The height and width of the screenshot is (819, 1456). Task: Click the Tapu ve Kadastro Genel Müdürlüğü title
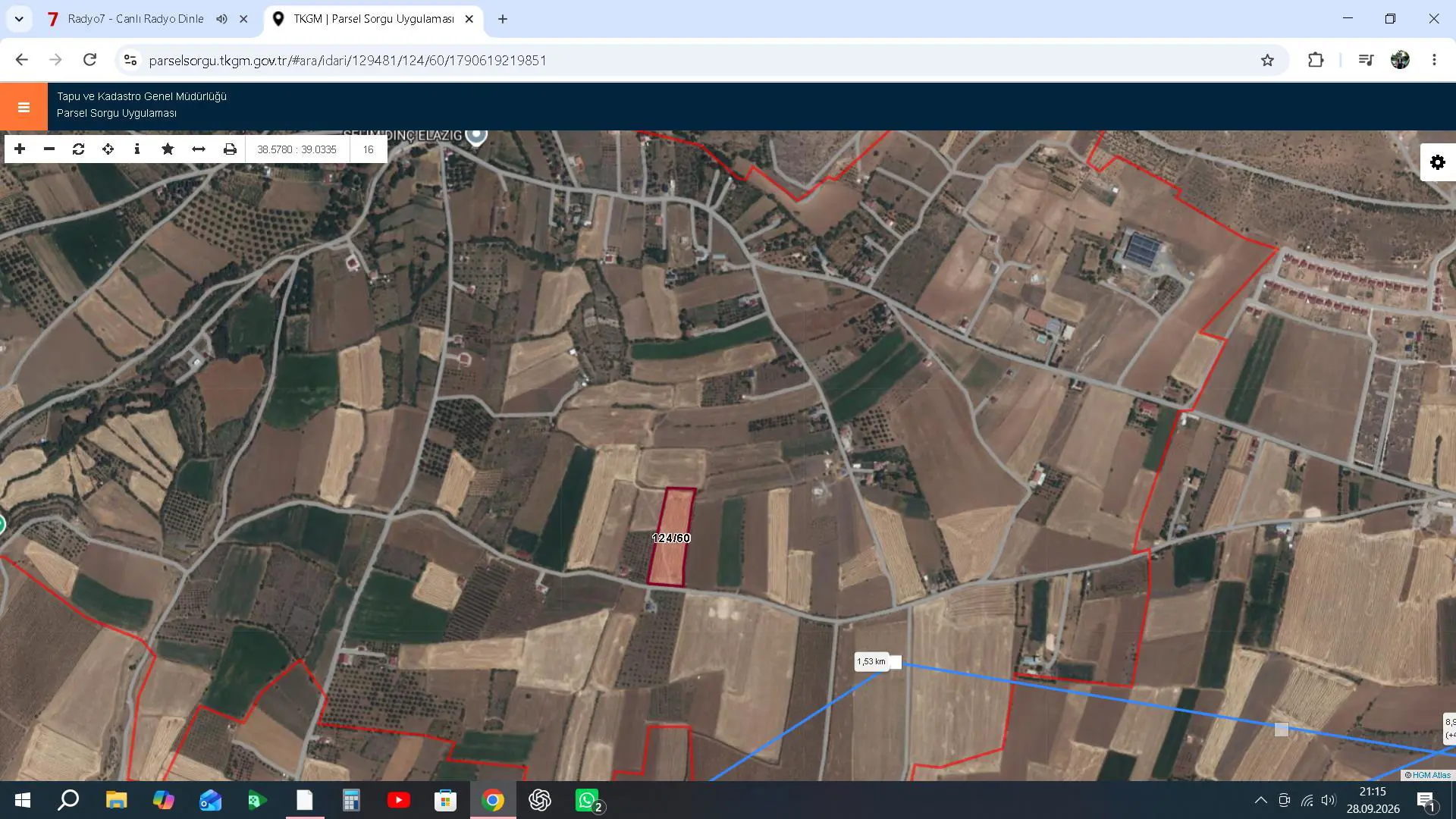(x=142, y=96)
